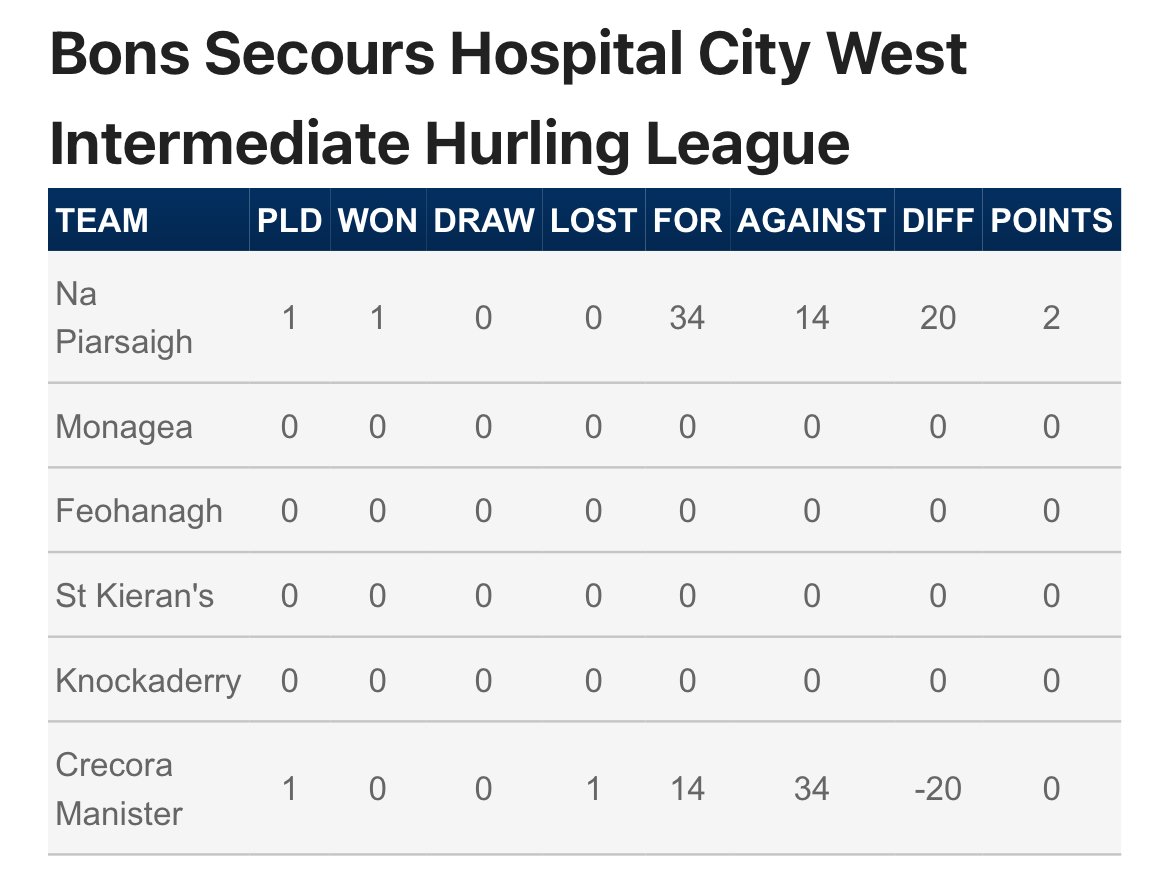The width and height of the screenshot is (1170, 889).
Task: Click the FOR column header
Action: tap(687, 221)
